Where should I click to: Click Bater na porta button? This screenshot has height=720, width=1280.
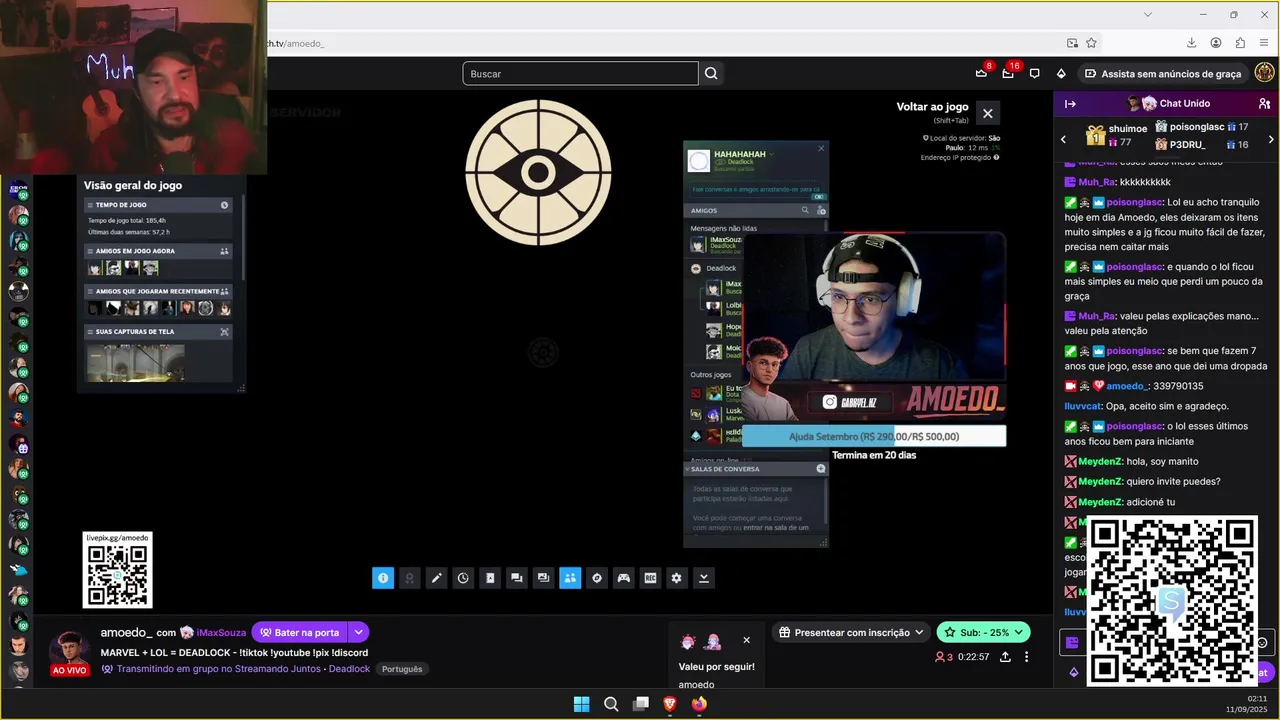299,632
